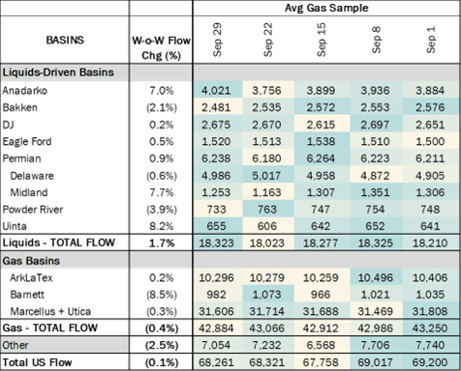Select the Marcellus + Utica value 31,469
Image resolution: width=461 pixels, height=371 pixels.
[x=375, y=311]
